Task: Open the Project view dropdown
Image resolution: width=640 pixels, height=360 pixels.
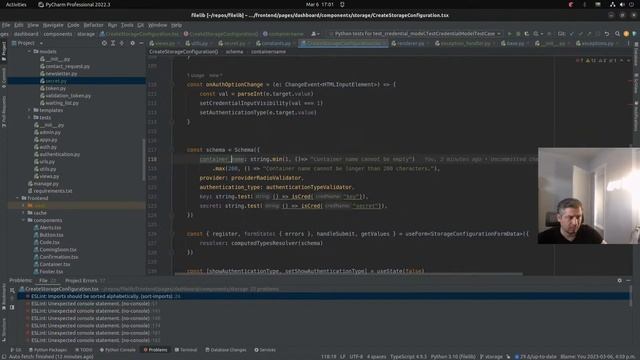Action: (x=28, y=43)
